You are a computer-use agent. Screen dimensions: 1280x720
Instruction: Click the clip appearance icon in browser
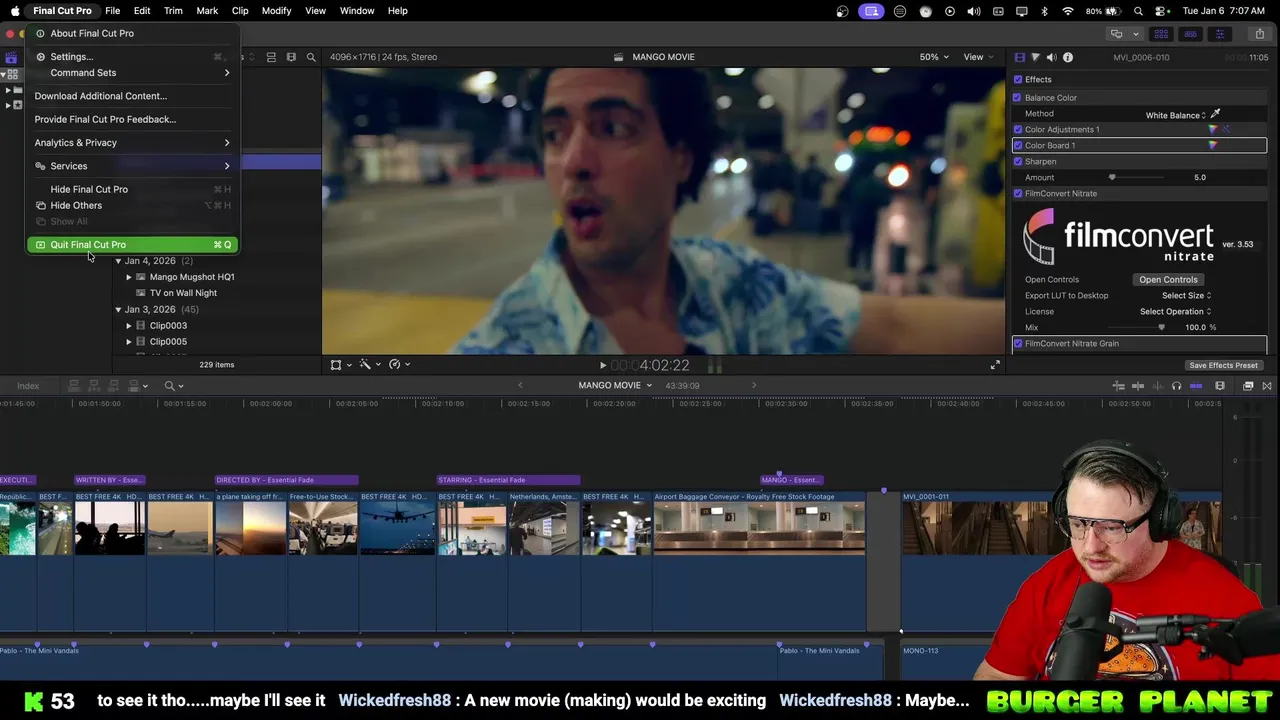291,57
